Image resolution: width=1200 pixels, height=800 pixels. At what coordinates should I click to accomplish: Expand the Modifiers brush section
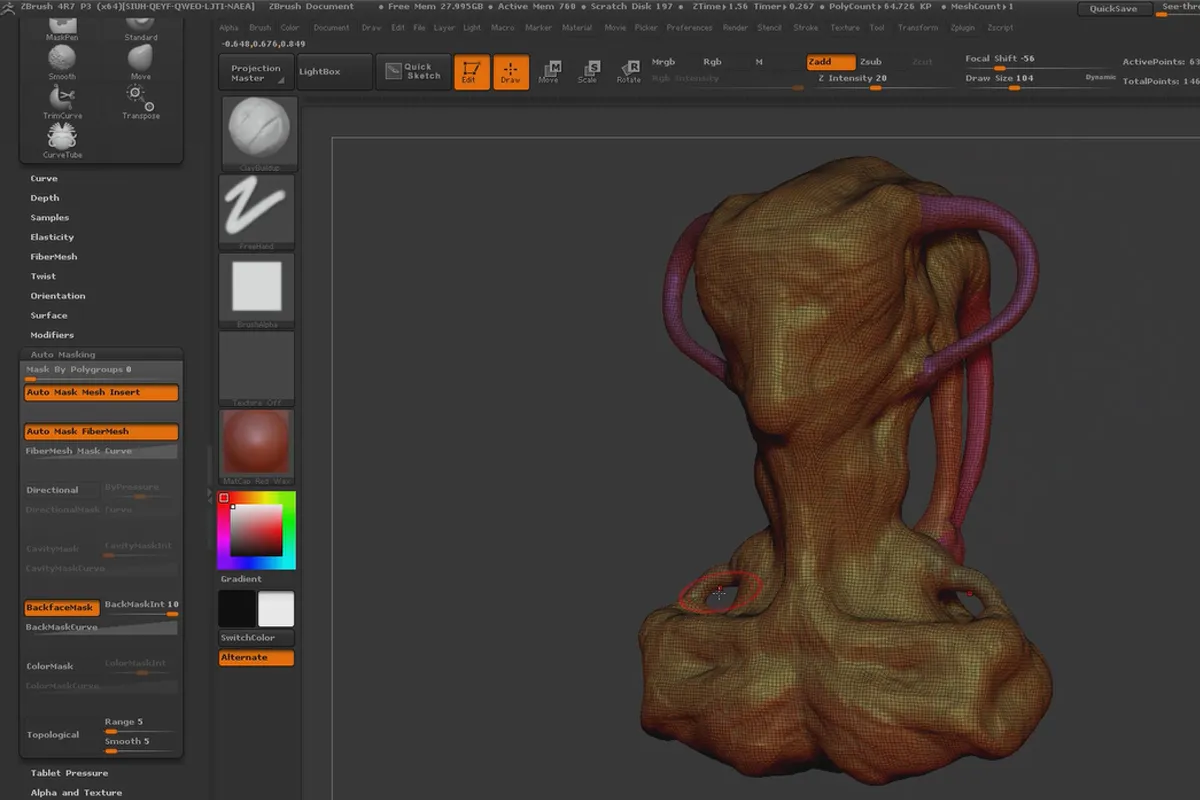point(52,335)
